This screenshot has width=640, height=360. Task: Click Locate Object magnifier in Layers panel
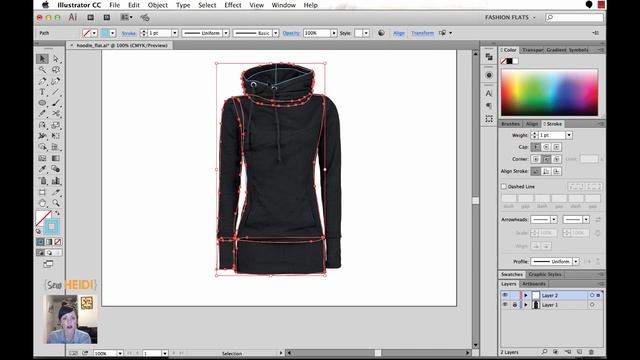[544, 352]
